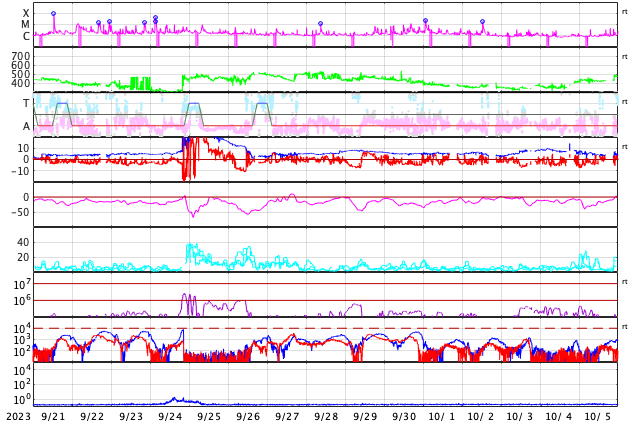Select the 40 tick on the cyan panel
This screenshot has height=424, width=634.
[x=23, y=243]
